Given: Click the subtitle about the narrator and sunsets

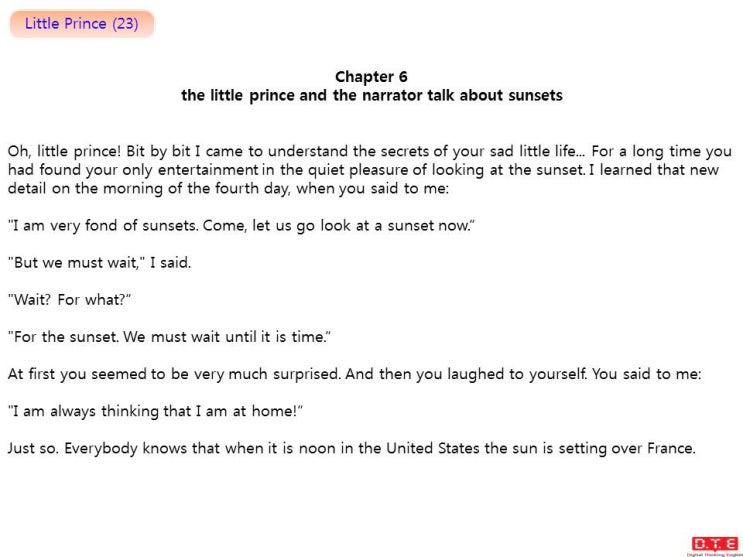Looking at the screenshot, I should [372, 95].
